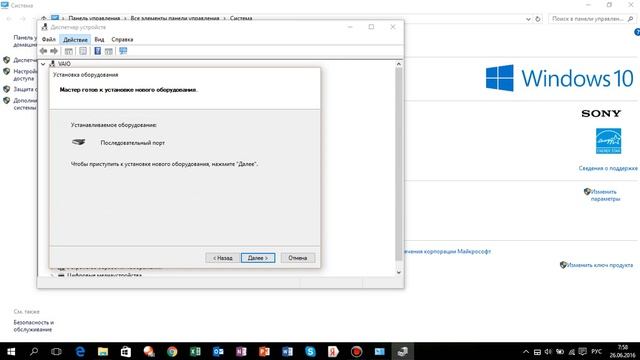Open address bar history dropdown in System window
The width and height of the screenshot is (640, 360).
tap(528, 19)
